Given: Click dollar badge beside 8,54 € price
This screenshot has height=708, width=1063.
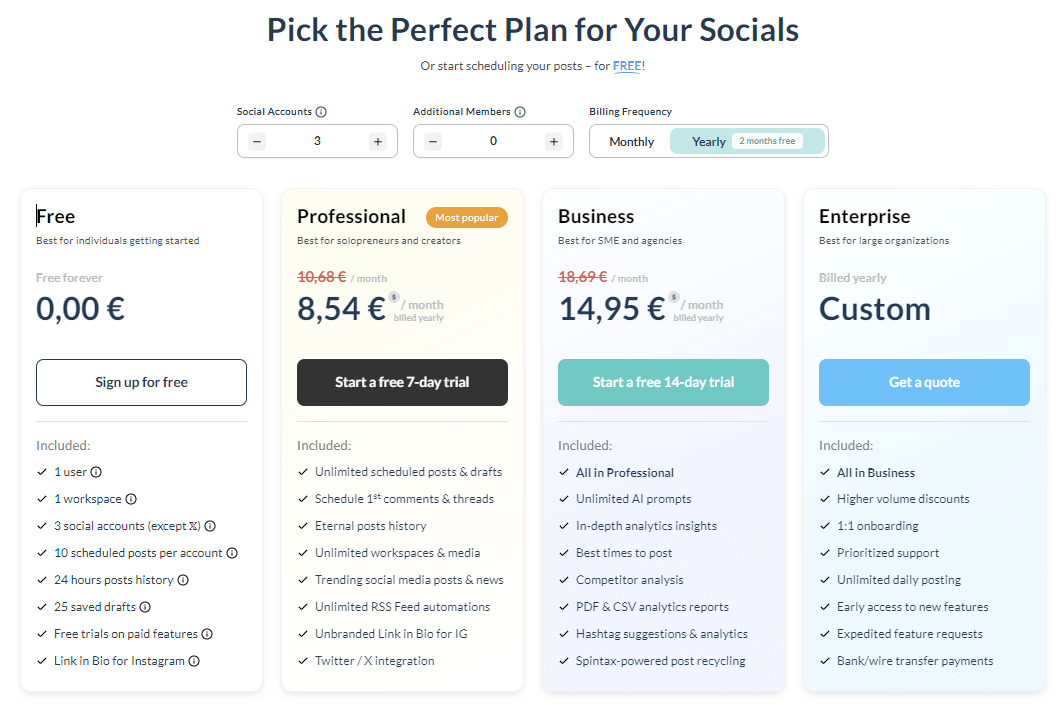Looking at the screenshot, I should [394, 297].
